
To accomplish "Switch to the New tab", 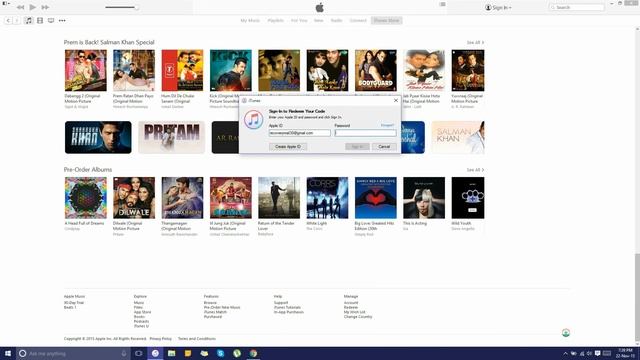I will [318, 20].
